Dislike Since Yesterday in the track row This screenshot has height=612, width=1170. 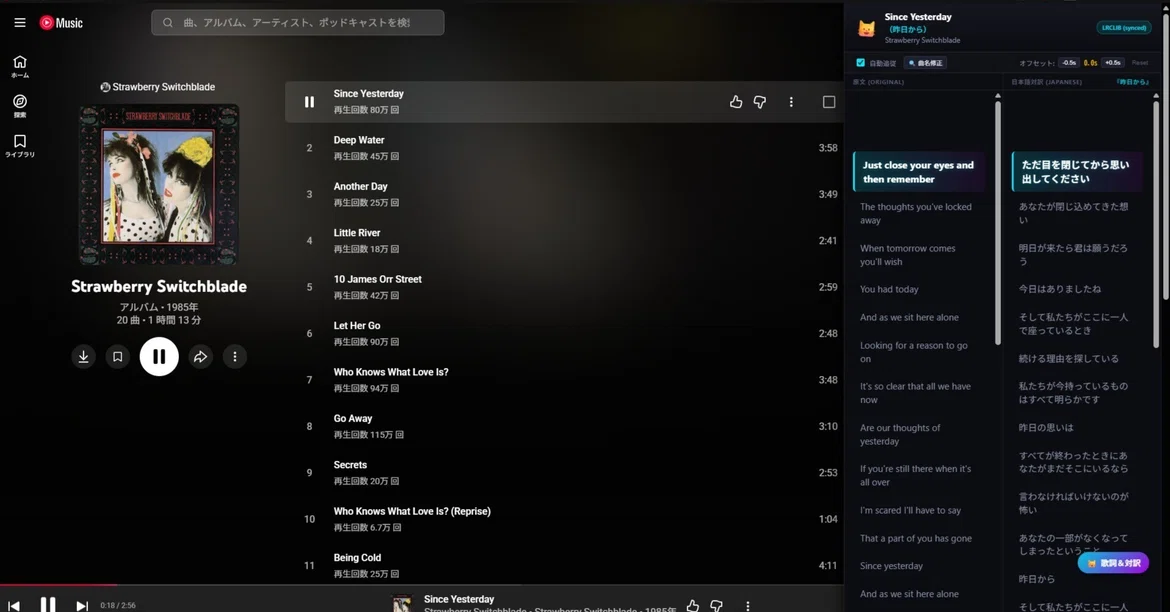(760, 102)
